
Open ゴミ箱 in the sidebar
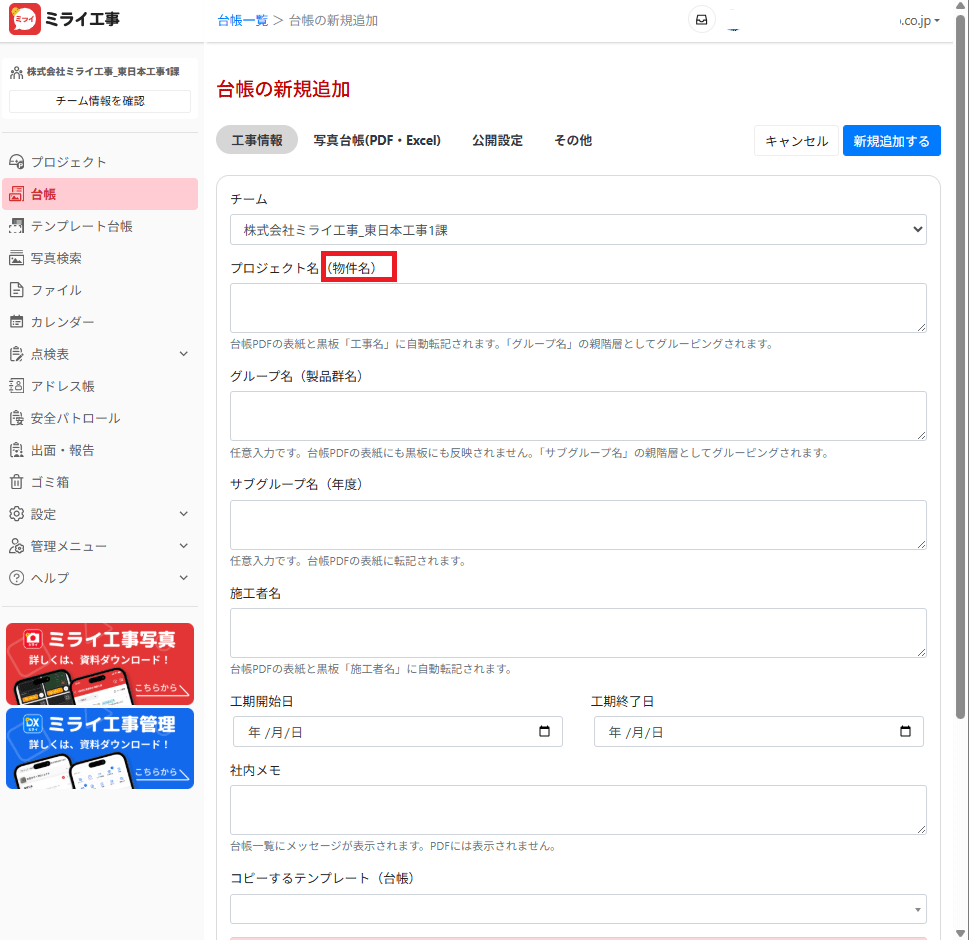point(50,482)
